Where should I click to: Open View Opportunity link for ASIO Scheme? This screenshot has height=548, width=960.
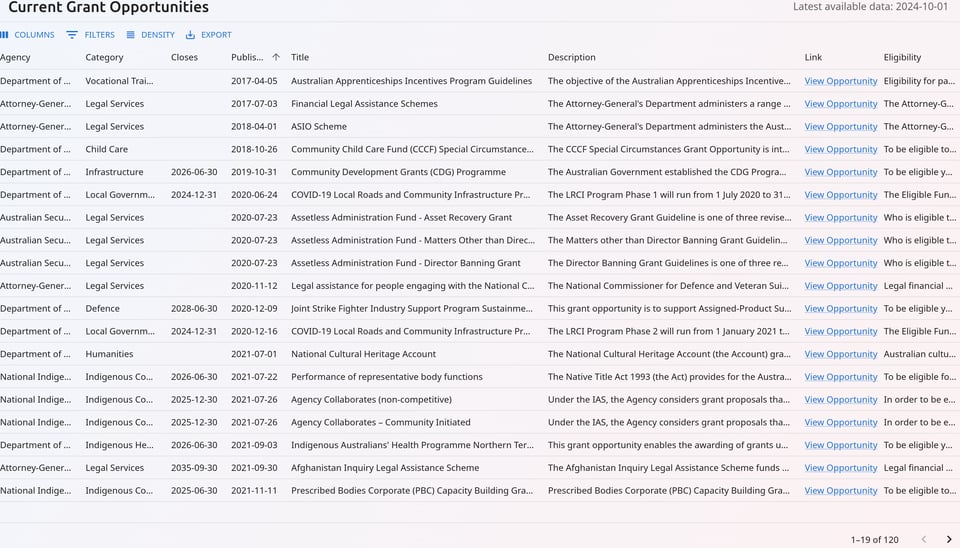tap(840, 127)
